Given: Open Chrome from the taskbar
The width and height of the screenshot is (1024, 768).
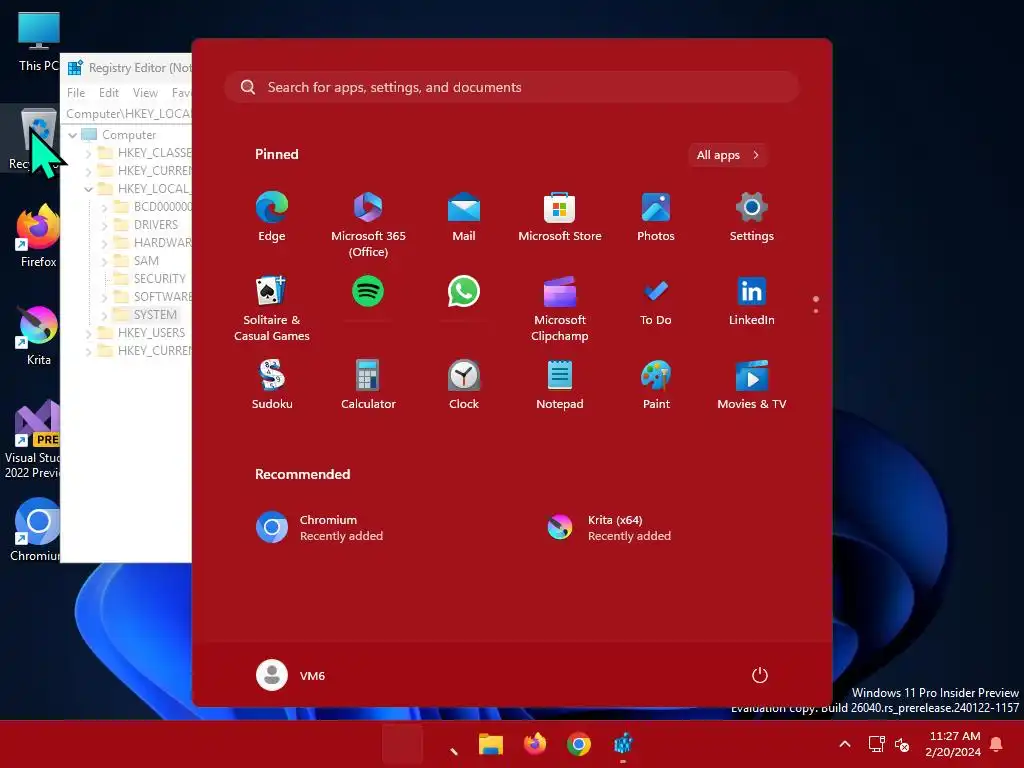Looking at the screenshot, I should click(579, 744).
